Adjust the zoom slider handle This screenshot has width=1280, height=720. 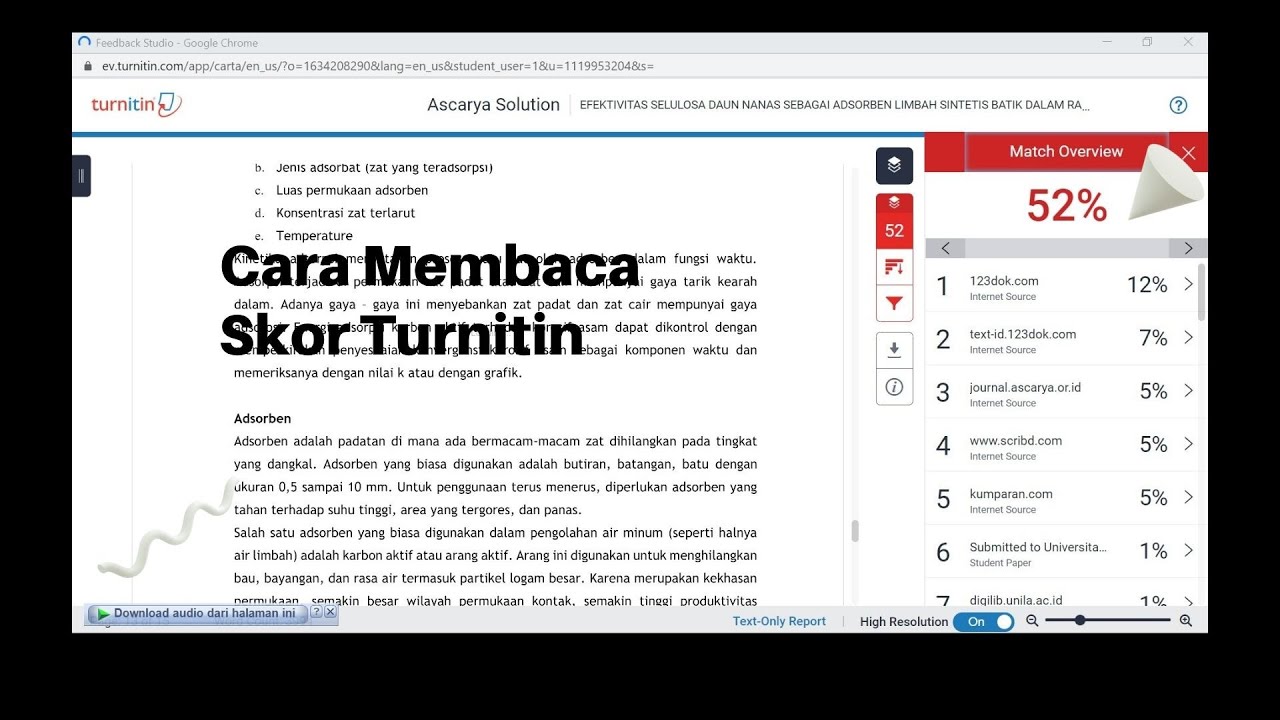(x=1080, y=621)
